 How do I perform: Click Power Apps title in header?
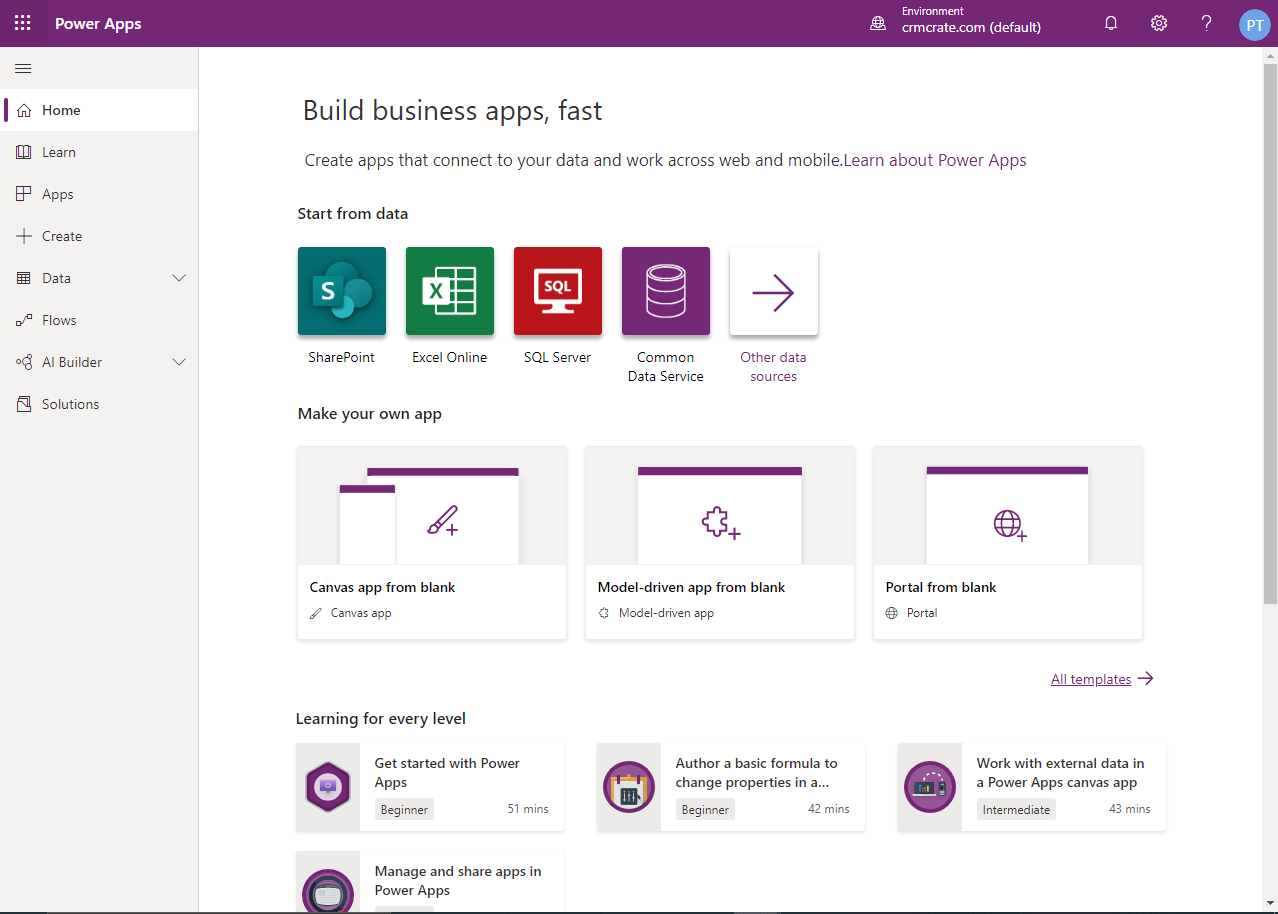[98, 24]
